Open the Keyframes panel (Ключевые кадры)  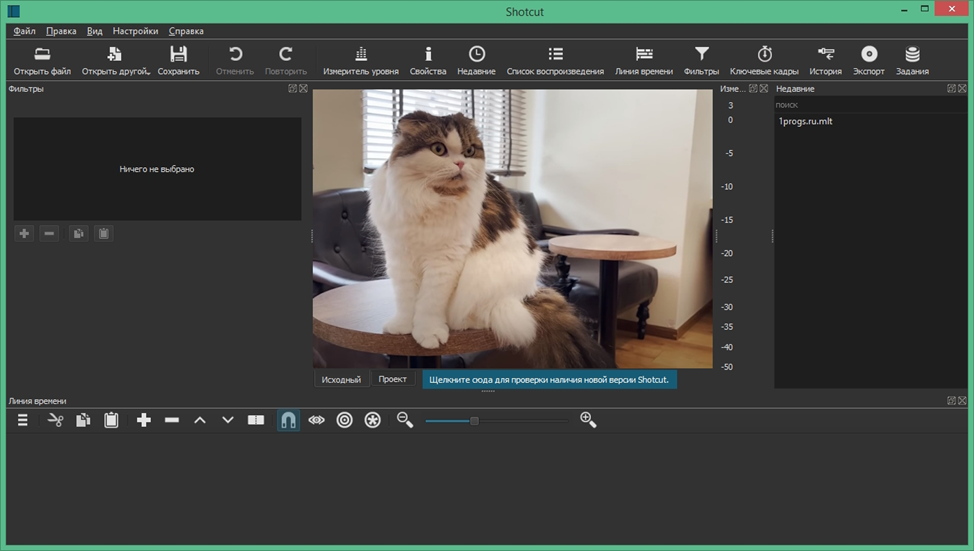[x=764, y=60]
